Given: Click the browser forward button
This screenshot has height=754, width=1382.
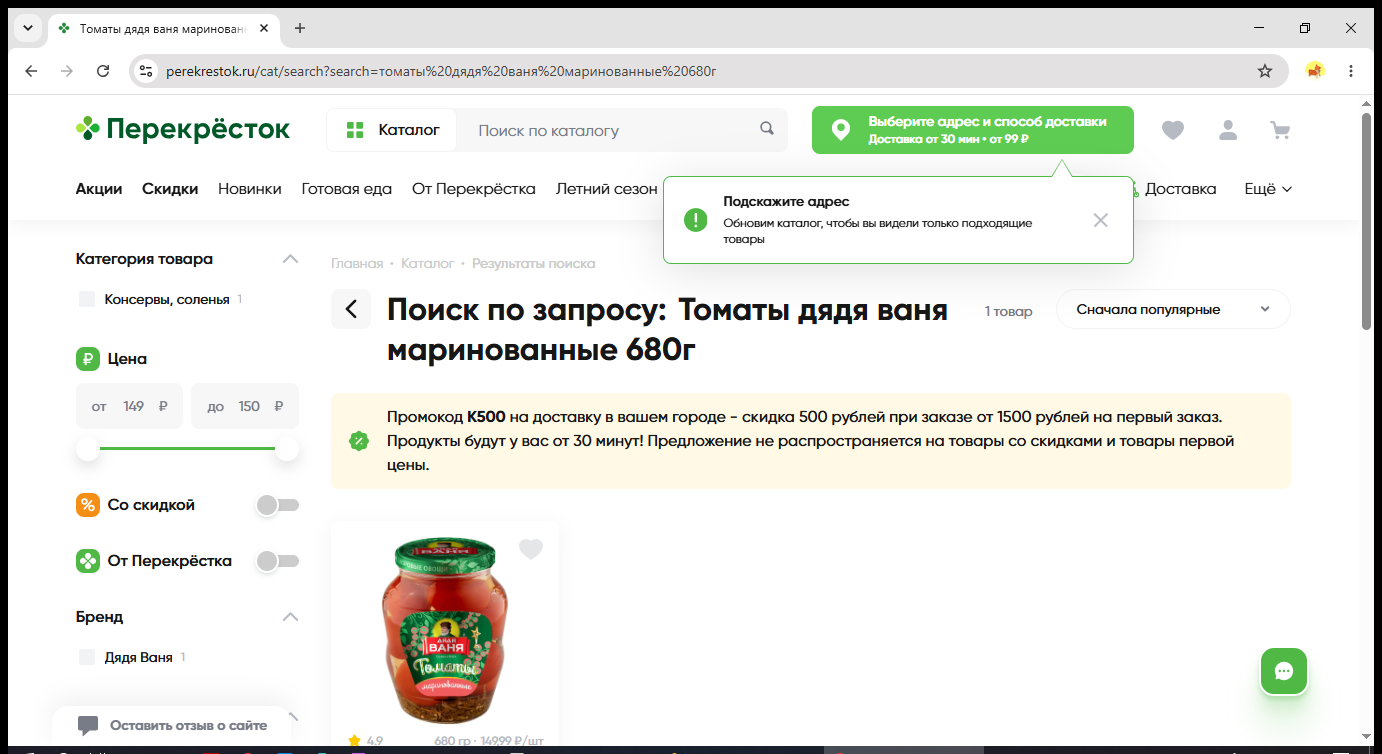Looking at the screenshot, I should point(67,71).
